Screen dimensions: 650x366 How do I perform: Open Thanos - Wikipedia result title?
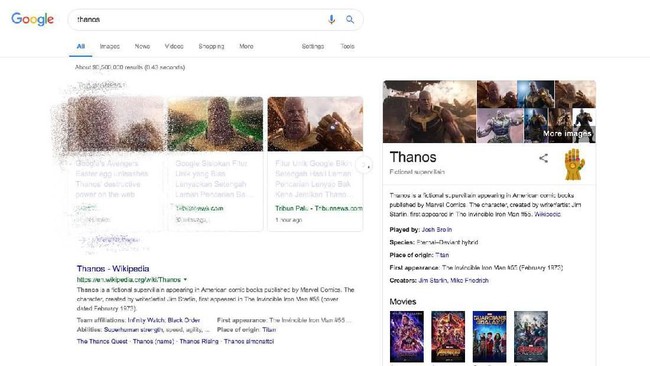[113, 269]
